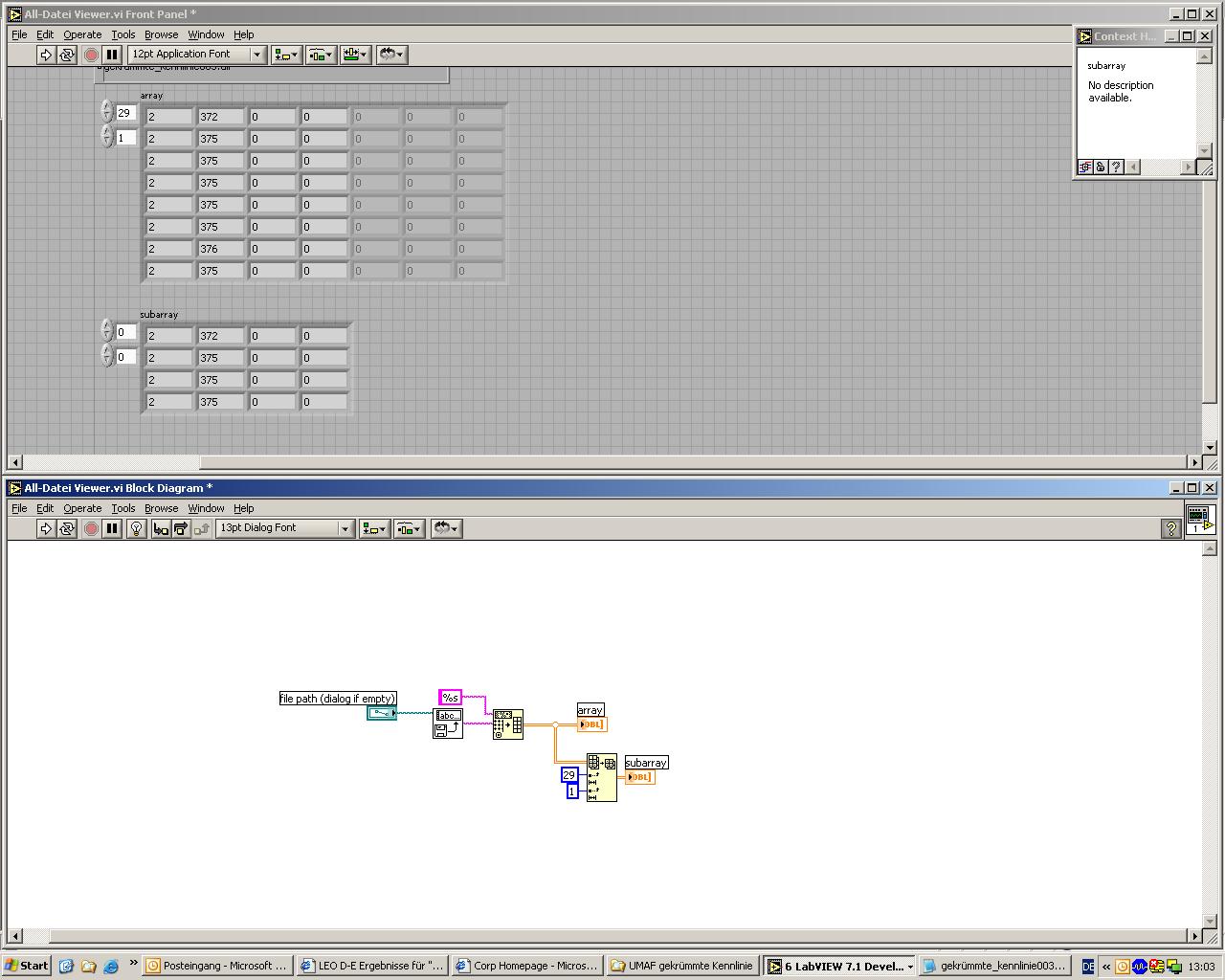Click the question mark in Context Help footer
This screenshot has width=1225, height=980.
[x=1116, y=167]
